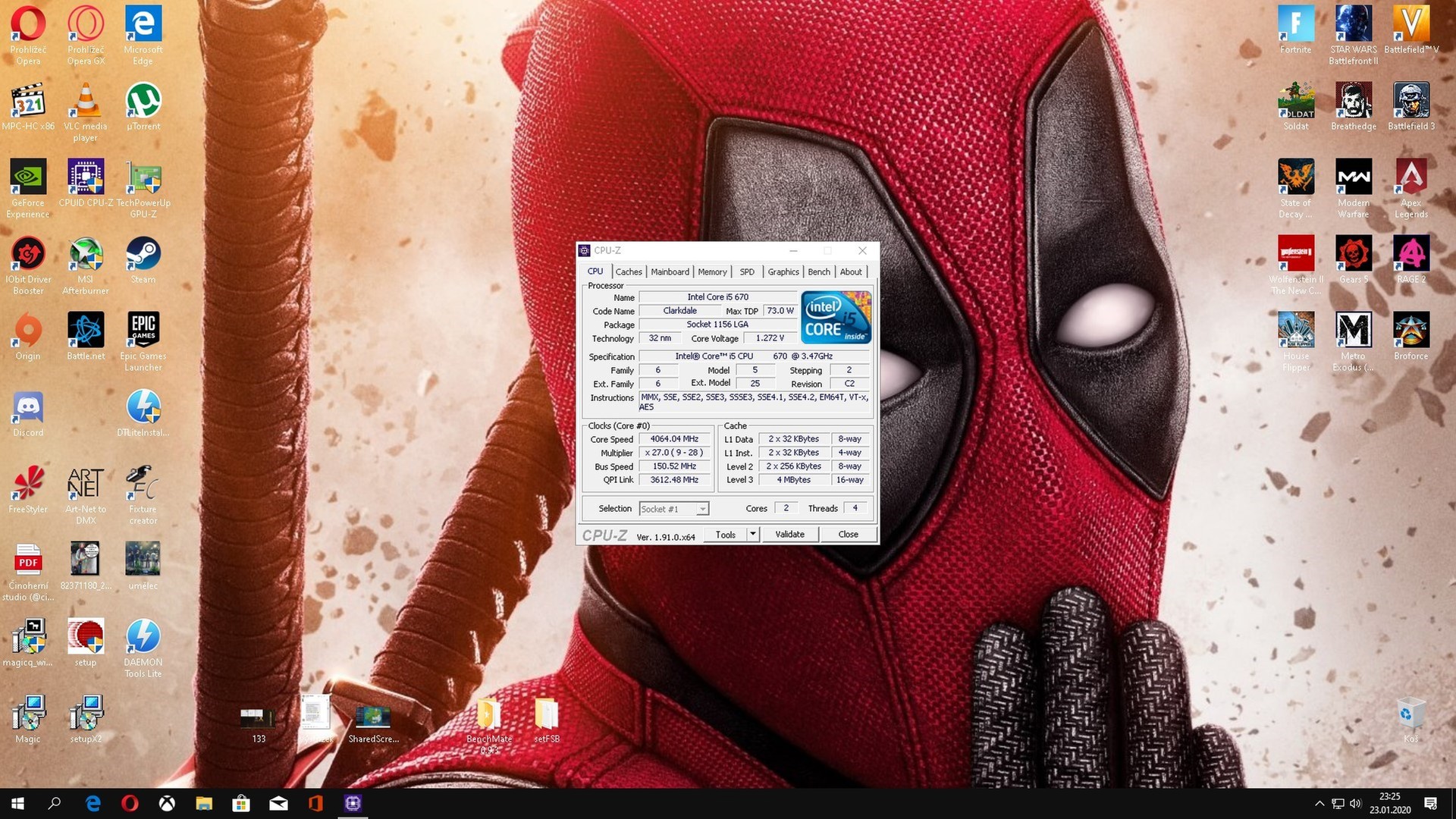Select the MSI Afterburner icon
This screenshot has height=819, width=1456.
(x=86, y=265)
